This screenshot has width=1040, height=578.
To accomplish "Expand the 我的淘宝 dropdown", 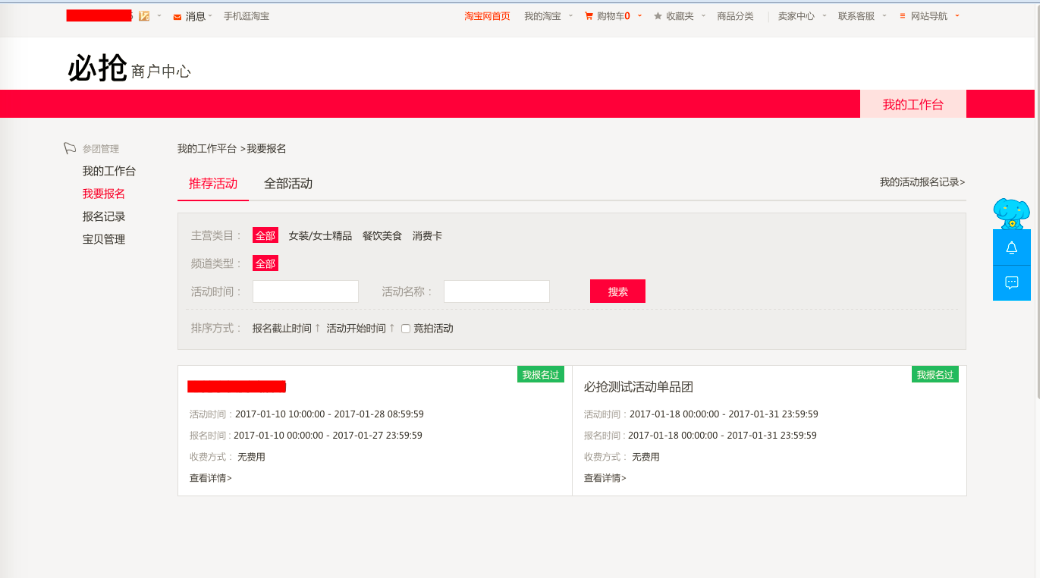I will pyautogui.click(x=547, y=16).
